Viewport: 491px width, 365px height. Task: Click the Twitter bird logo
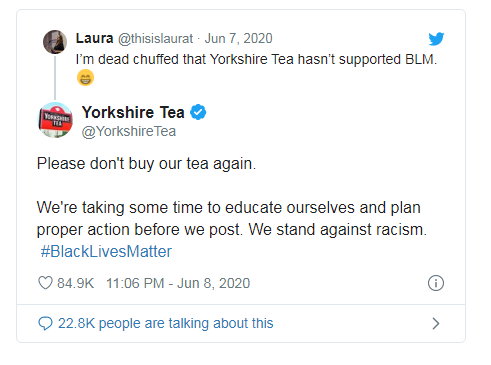click(x=436, y=39)
